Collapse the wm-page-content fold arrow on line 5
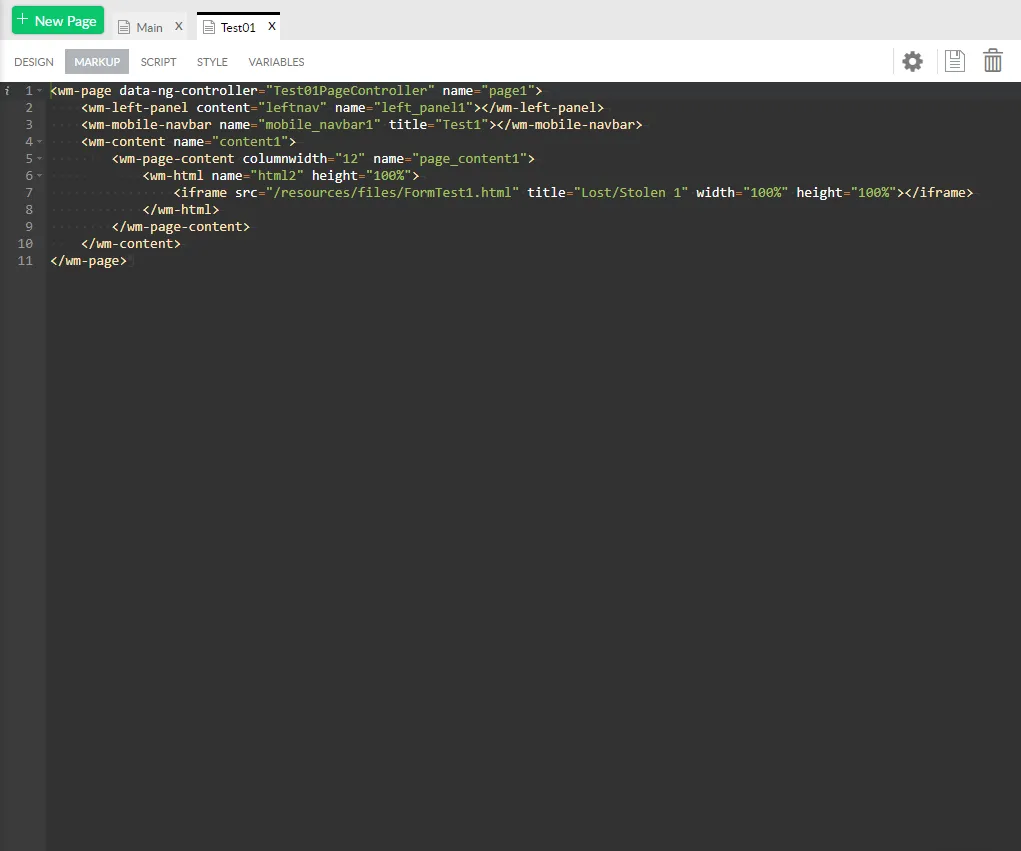This screenshot has height=851, width=1021. 40,158
